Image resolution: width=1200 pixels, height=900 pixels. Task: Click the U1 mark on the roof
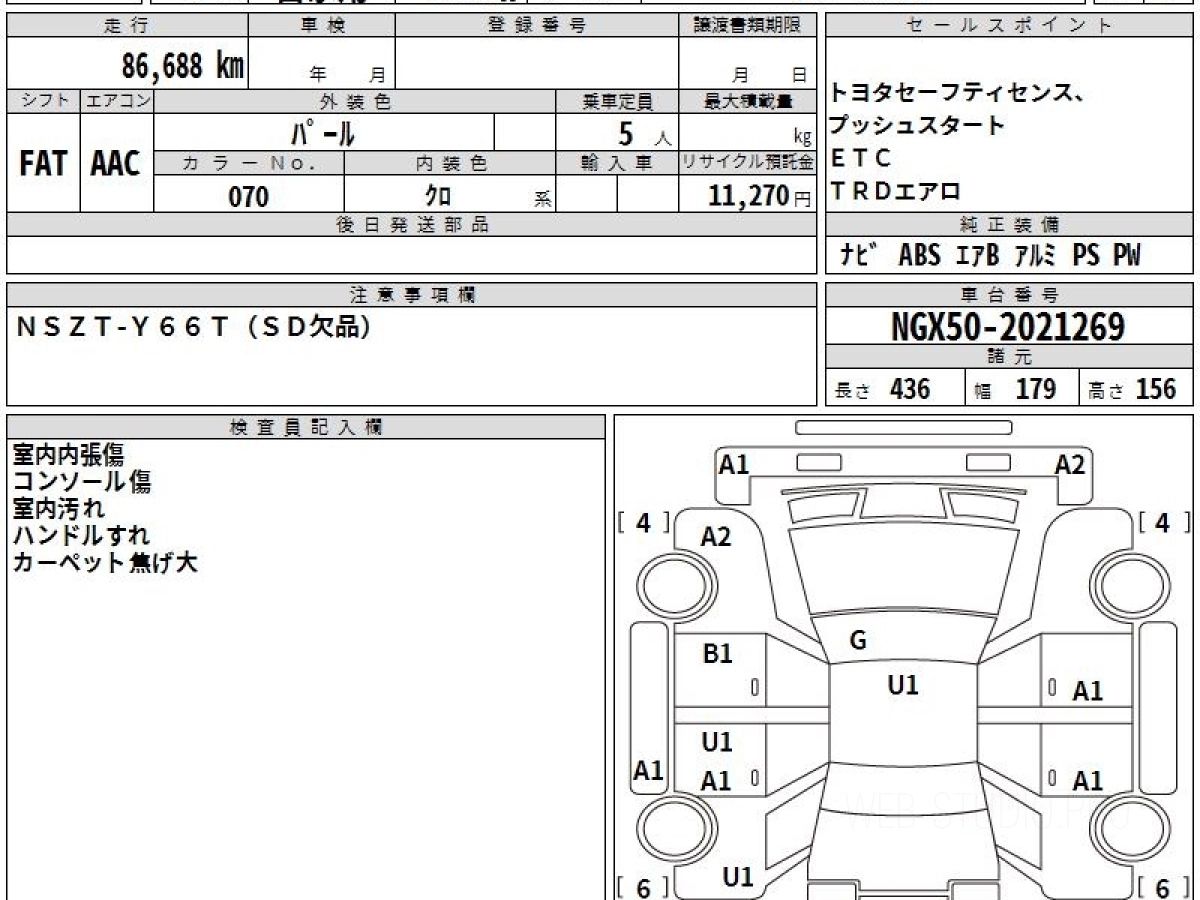[x=903, y=685]
